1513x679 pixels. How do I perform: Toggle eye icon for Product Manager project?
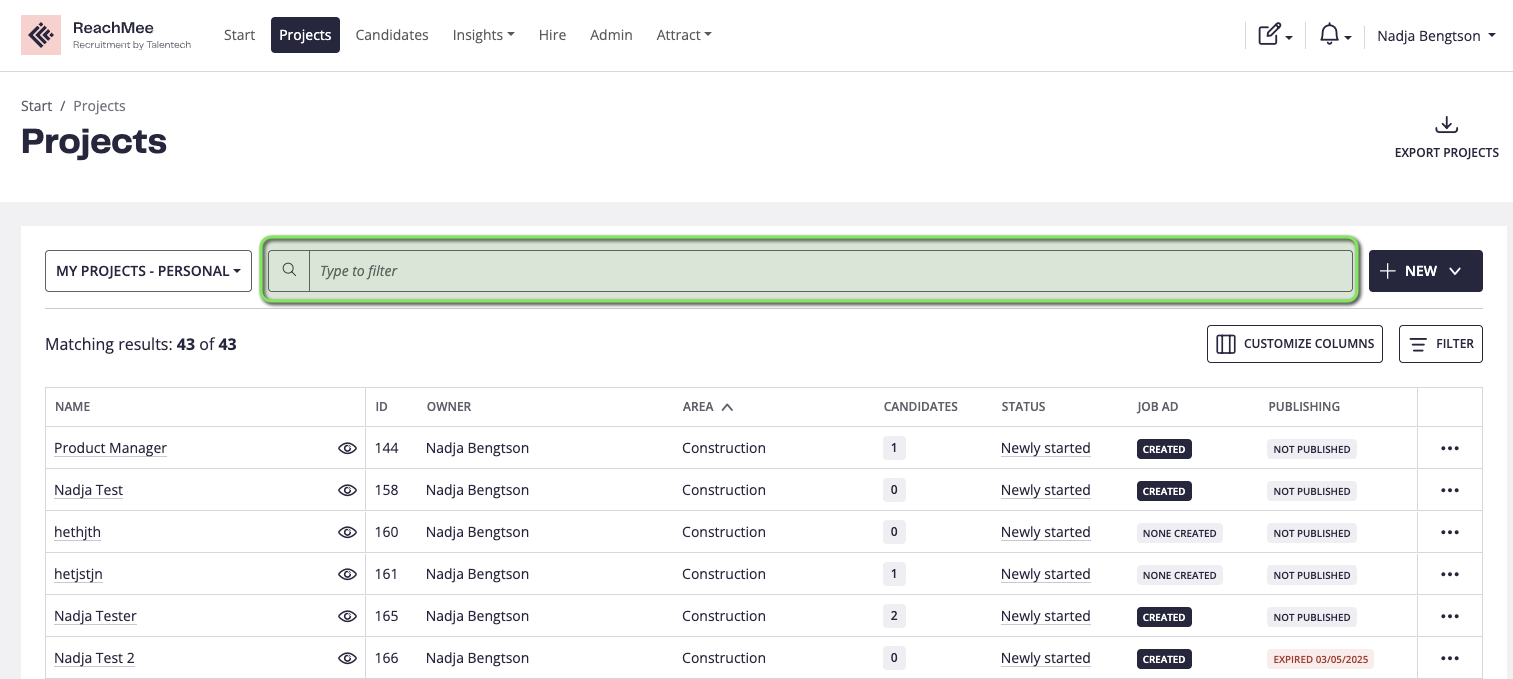[x=347, y=449]
